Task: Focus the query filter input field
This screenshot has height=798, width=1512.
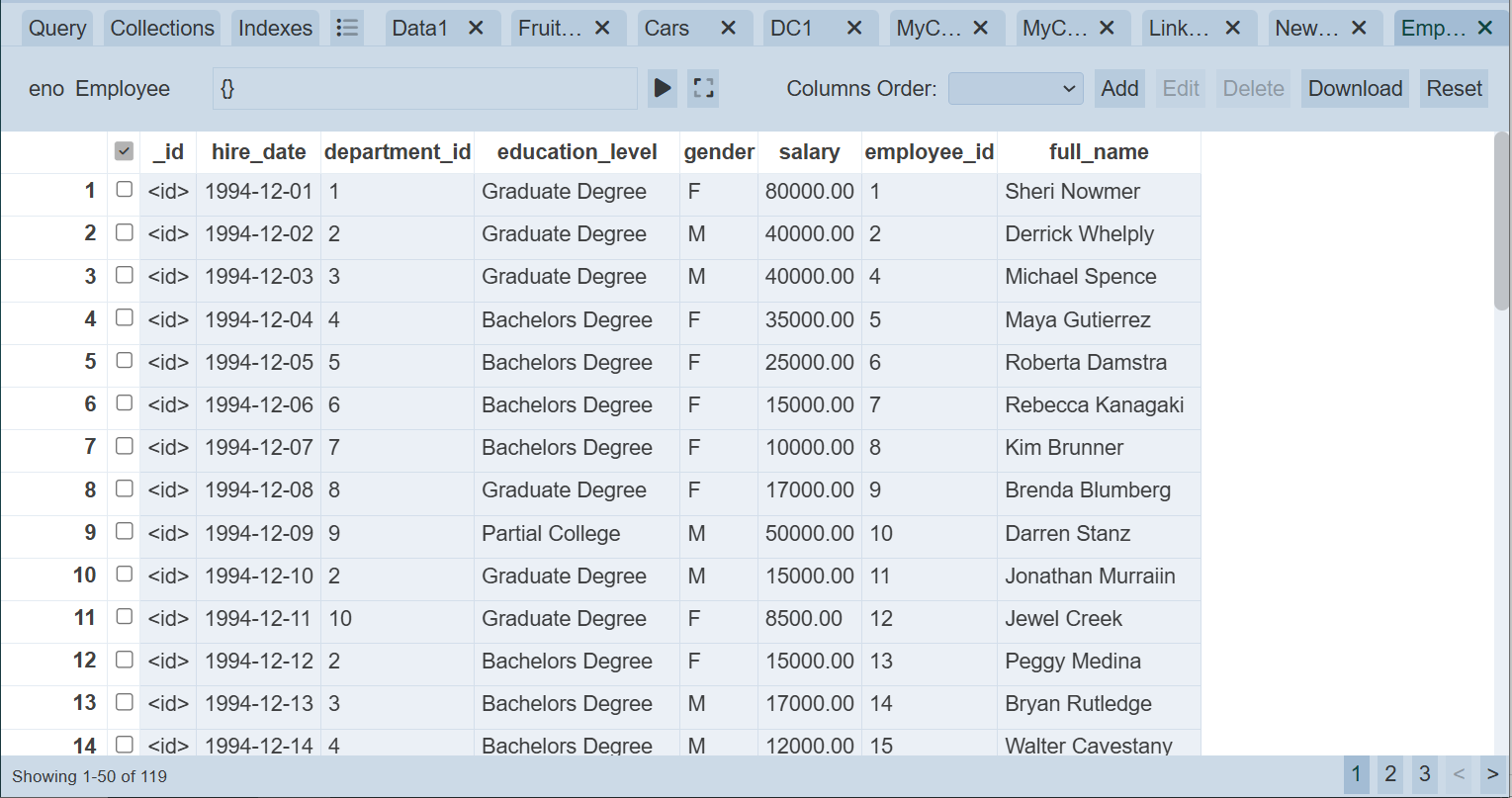Action: pos(425,88)
